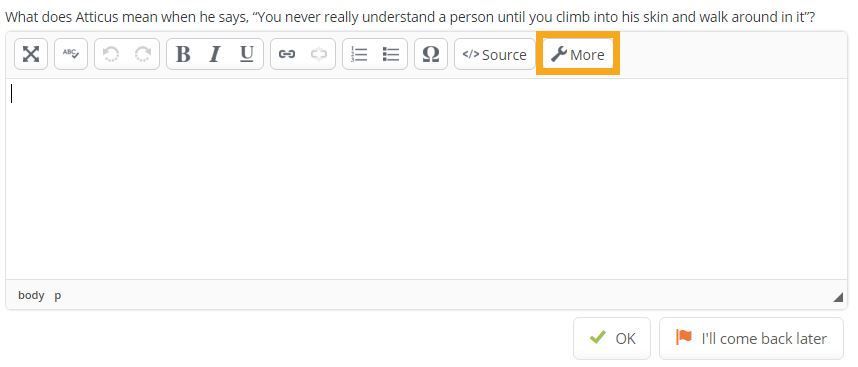Switch to Source view
858x367 pixels.
pyautogui.click(x=495, y=54)
